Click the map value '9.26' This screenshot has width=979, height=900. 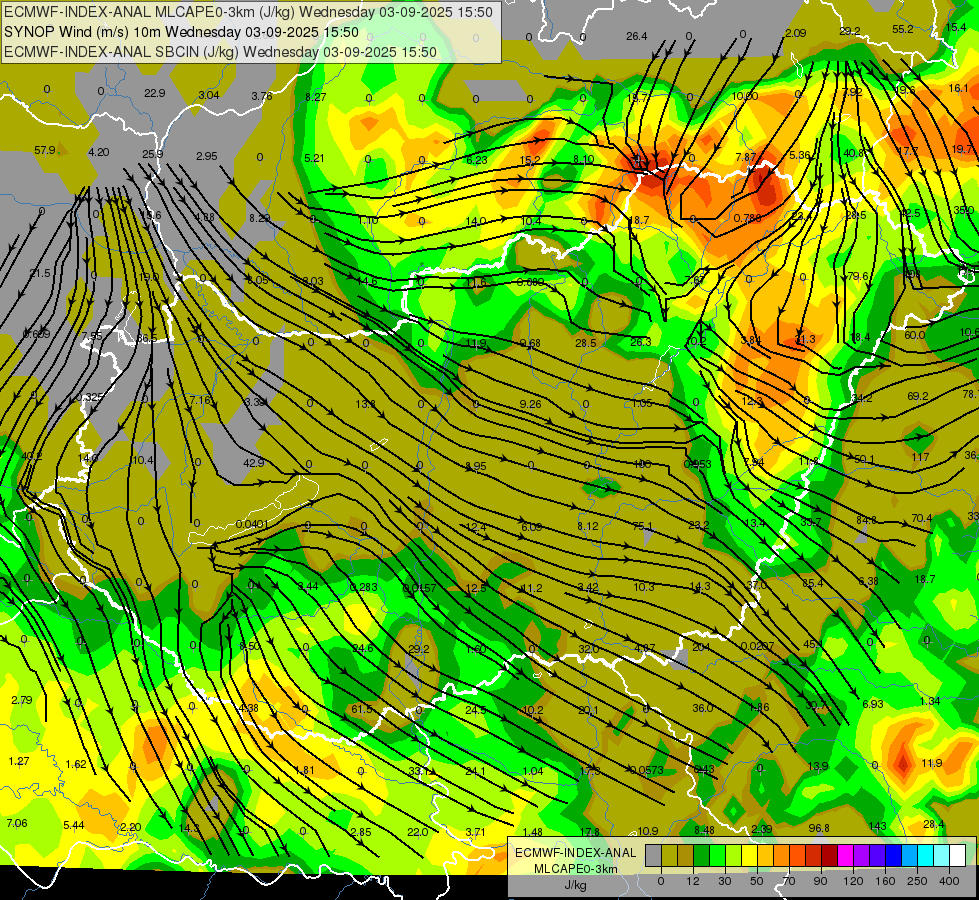tap(530, 404)
